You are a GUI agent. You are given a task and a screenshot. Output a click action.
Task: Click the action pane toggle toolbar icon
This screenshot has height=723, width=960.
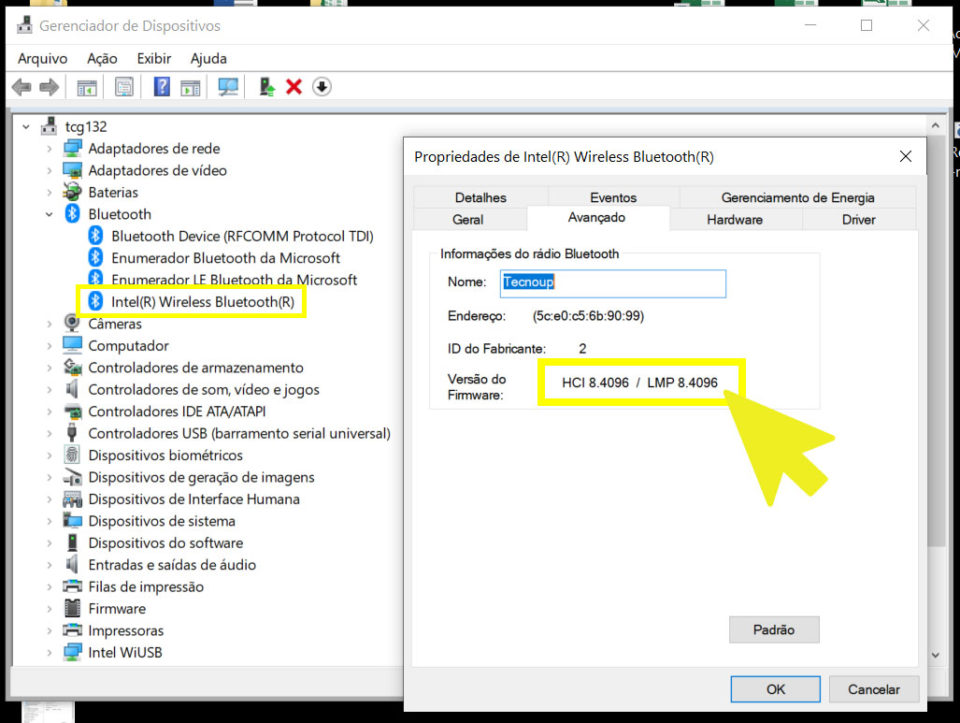coord(190,88)
